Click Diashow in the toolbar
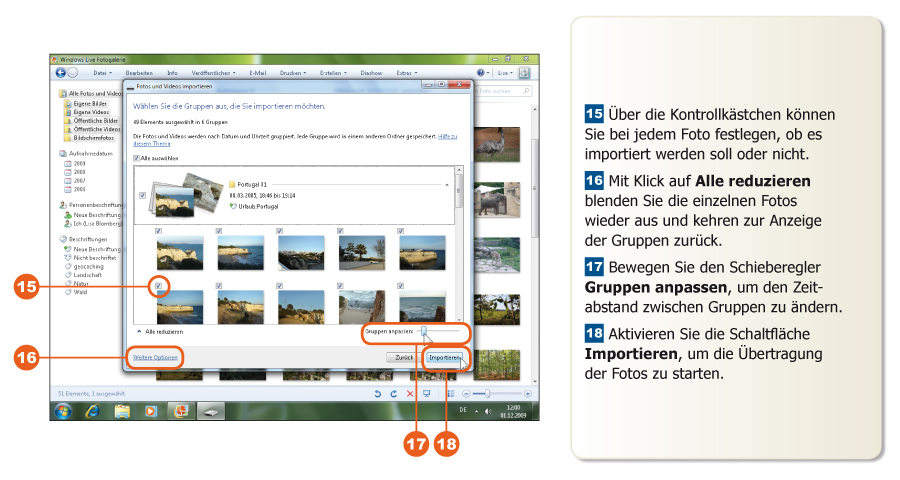This screenshot has width=900, height=480. [x=371, y=73]
